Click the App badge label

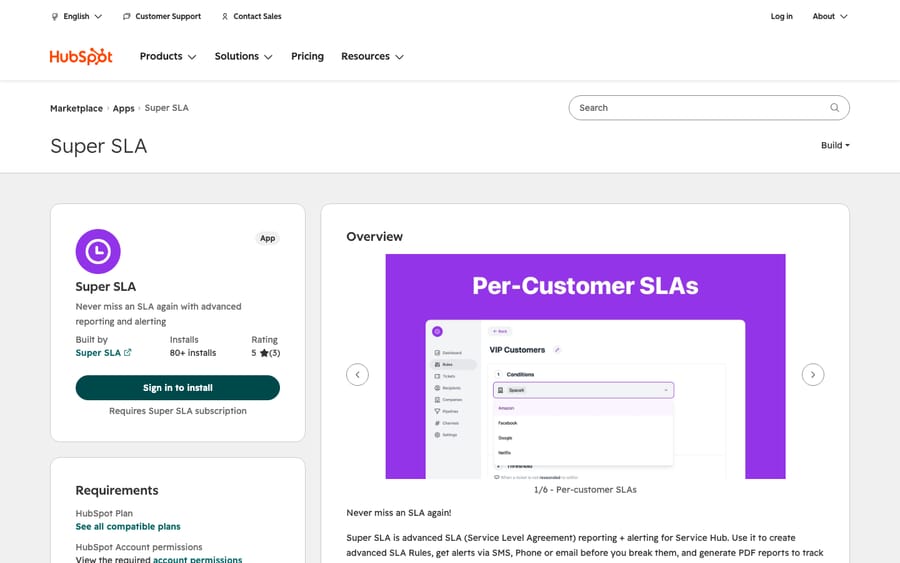pyautogui.click(x=267, y=238)
